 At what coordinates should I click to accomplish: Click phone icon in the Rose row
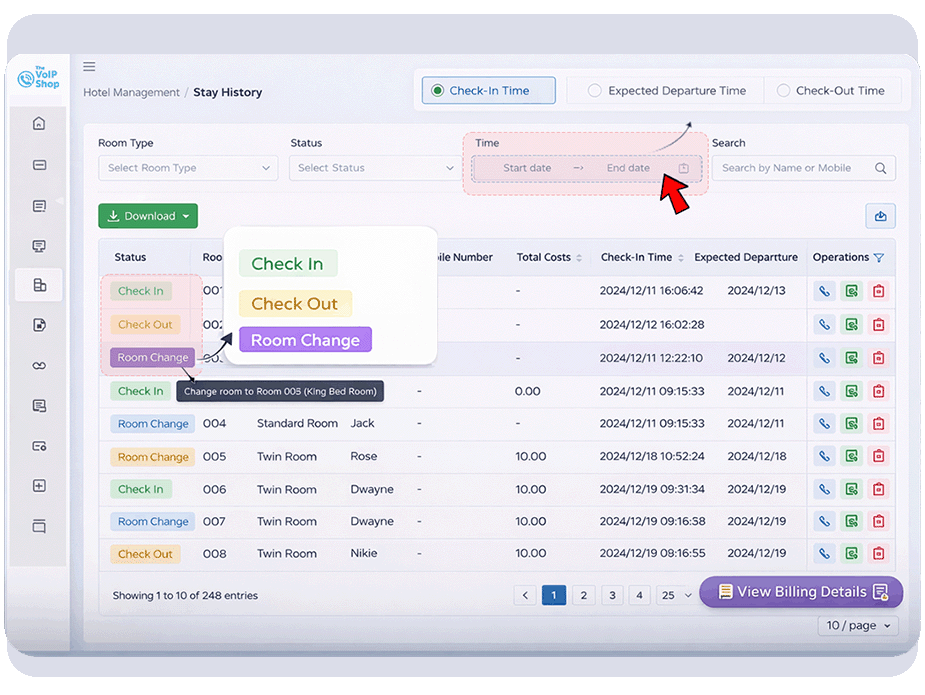(x=824, y=456)
